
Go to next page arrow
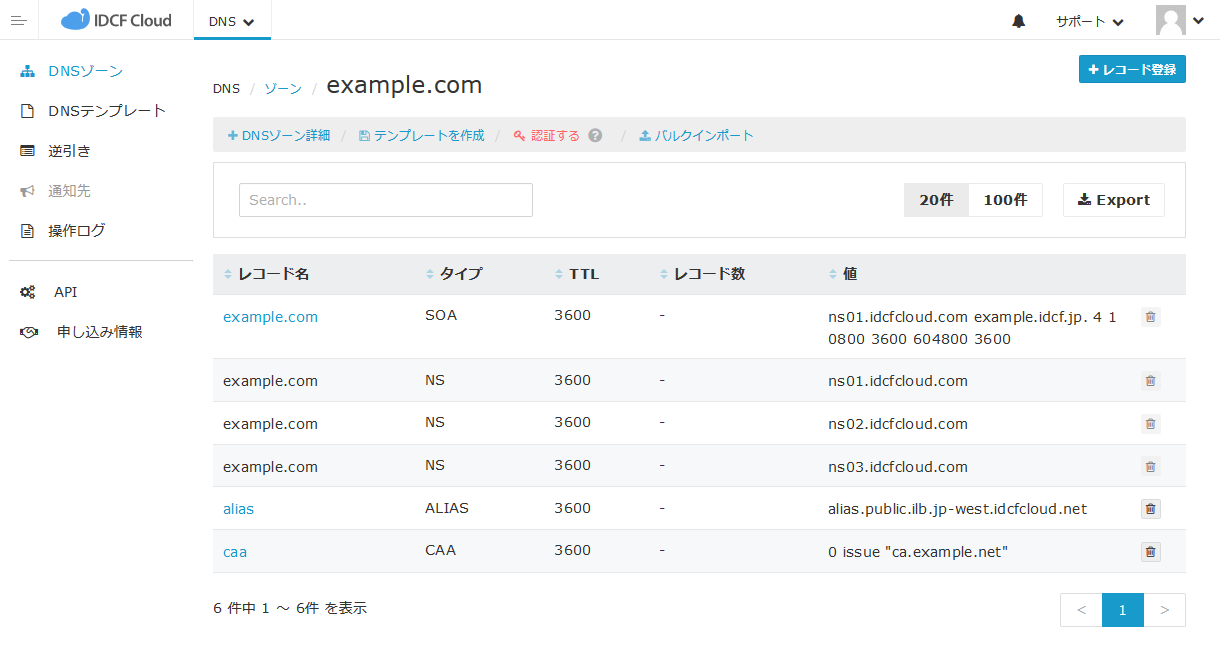click(1164, 610)
